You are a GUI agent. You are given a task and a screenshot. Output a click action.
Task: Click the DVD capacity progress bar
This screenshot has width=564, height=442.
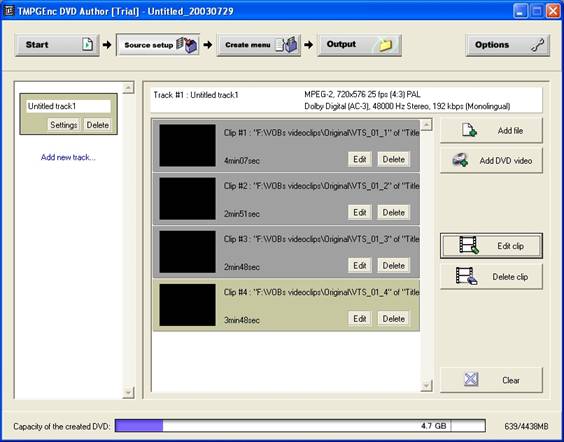pos(300,426)
